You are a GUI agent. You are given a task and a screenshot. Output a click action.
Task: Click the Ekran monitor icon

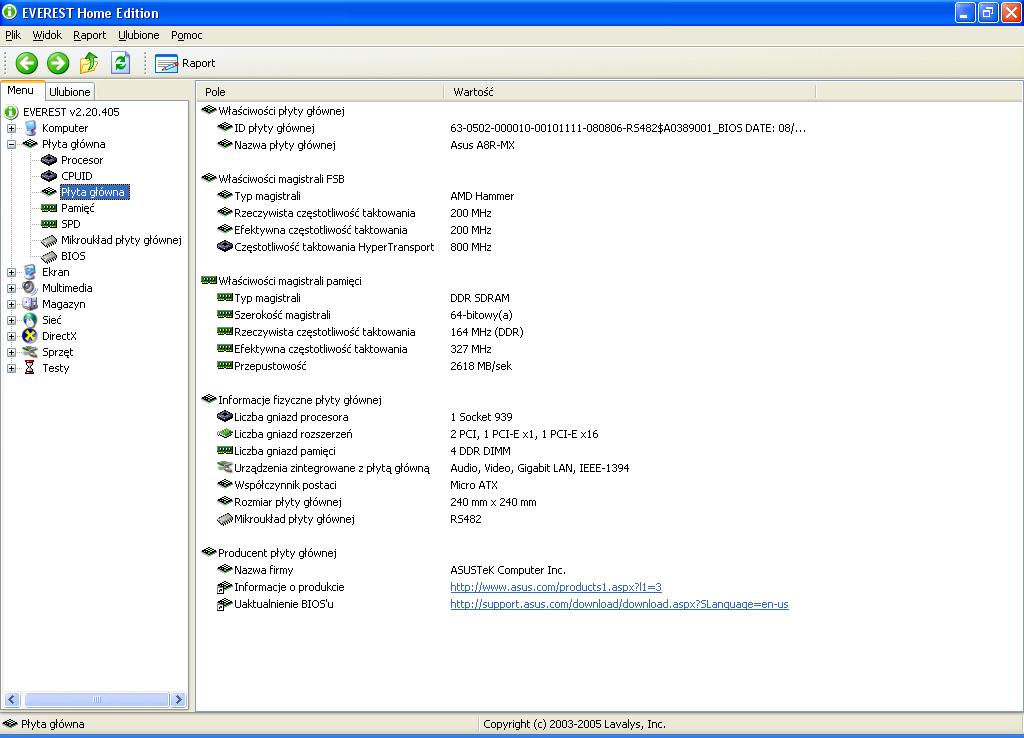[x=30, y=272]
